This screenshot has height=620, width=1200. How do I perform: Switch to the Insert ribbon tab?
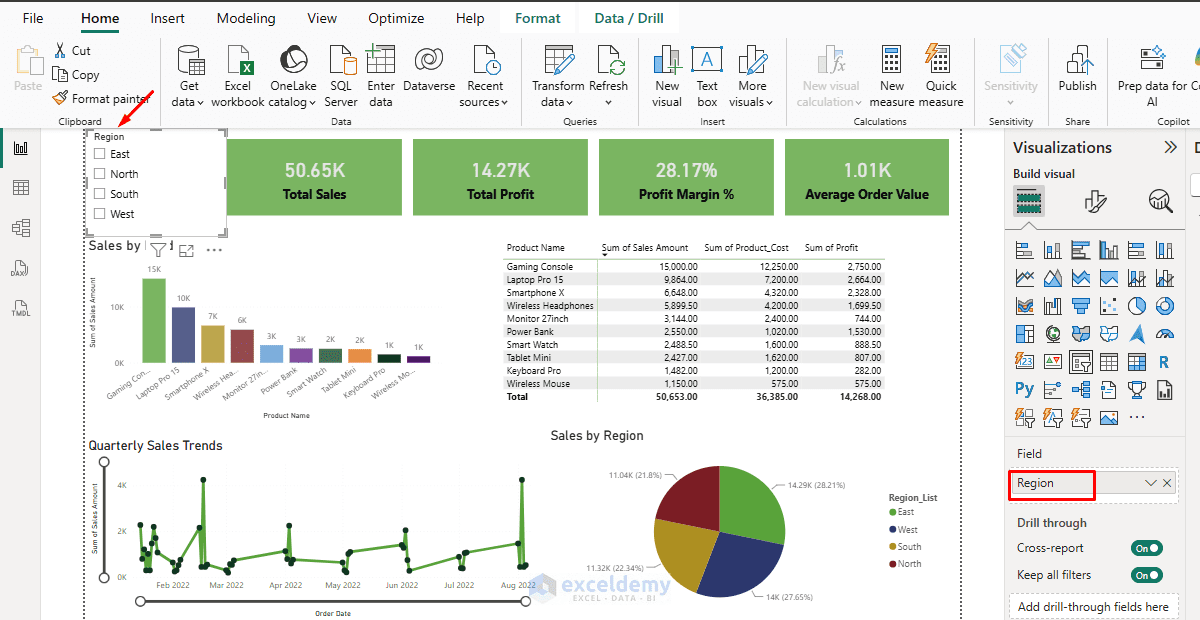coord(167,18)
